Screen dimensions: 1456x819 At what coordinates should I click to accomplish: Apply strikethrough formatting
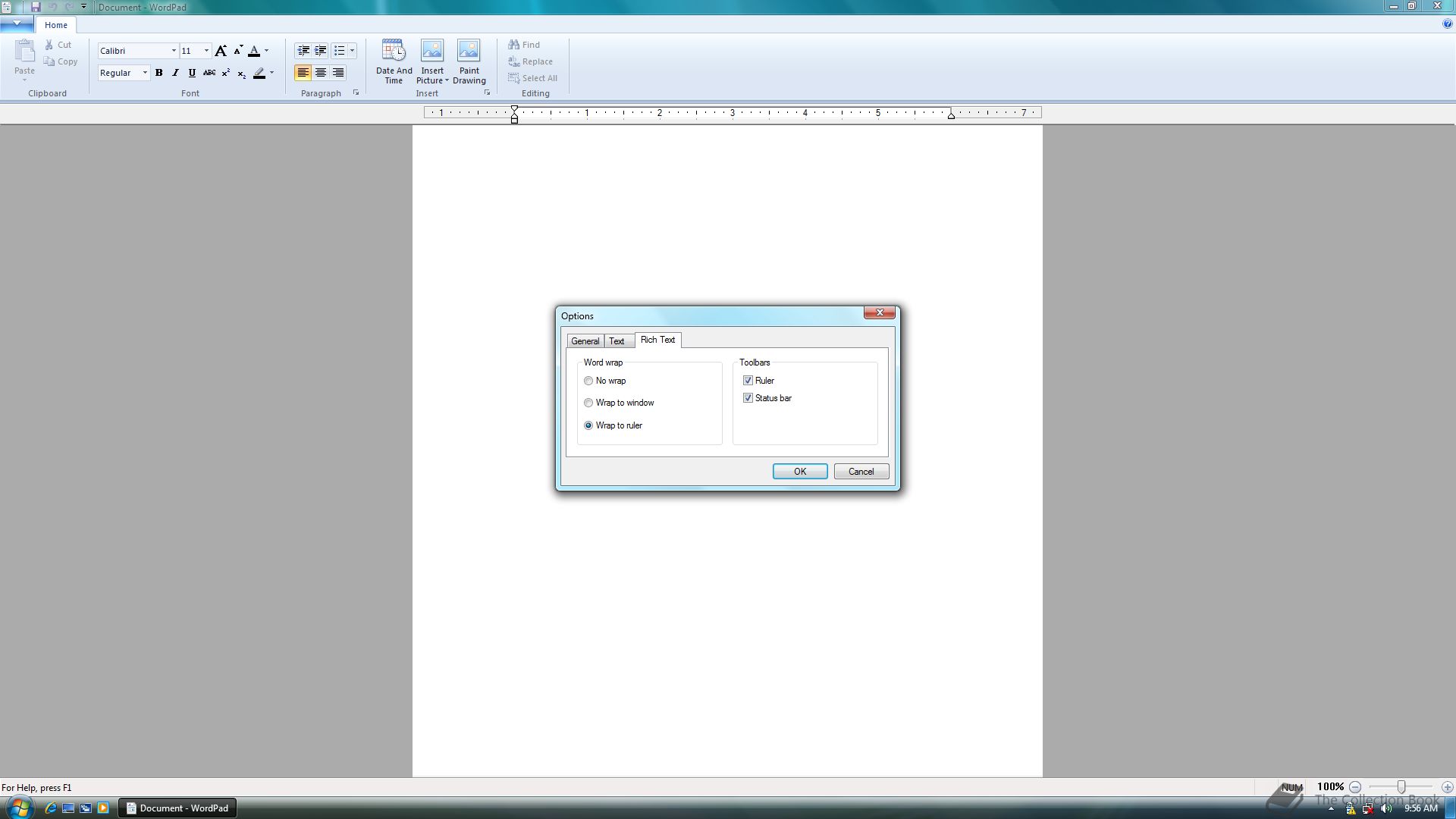coord(209,73)
